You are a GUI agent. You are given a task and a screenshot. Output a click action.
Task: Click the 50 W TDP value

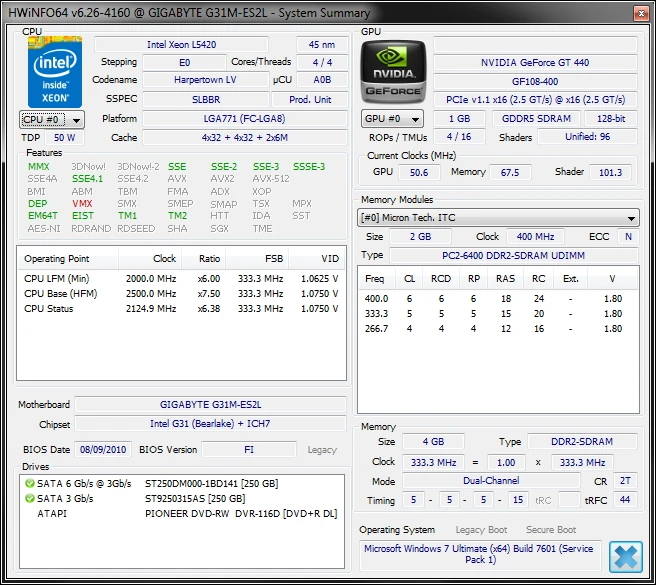coord(64,138)
